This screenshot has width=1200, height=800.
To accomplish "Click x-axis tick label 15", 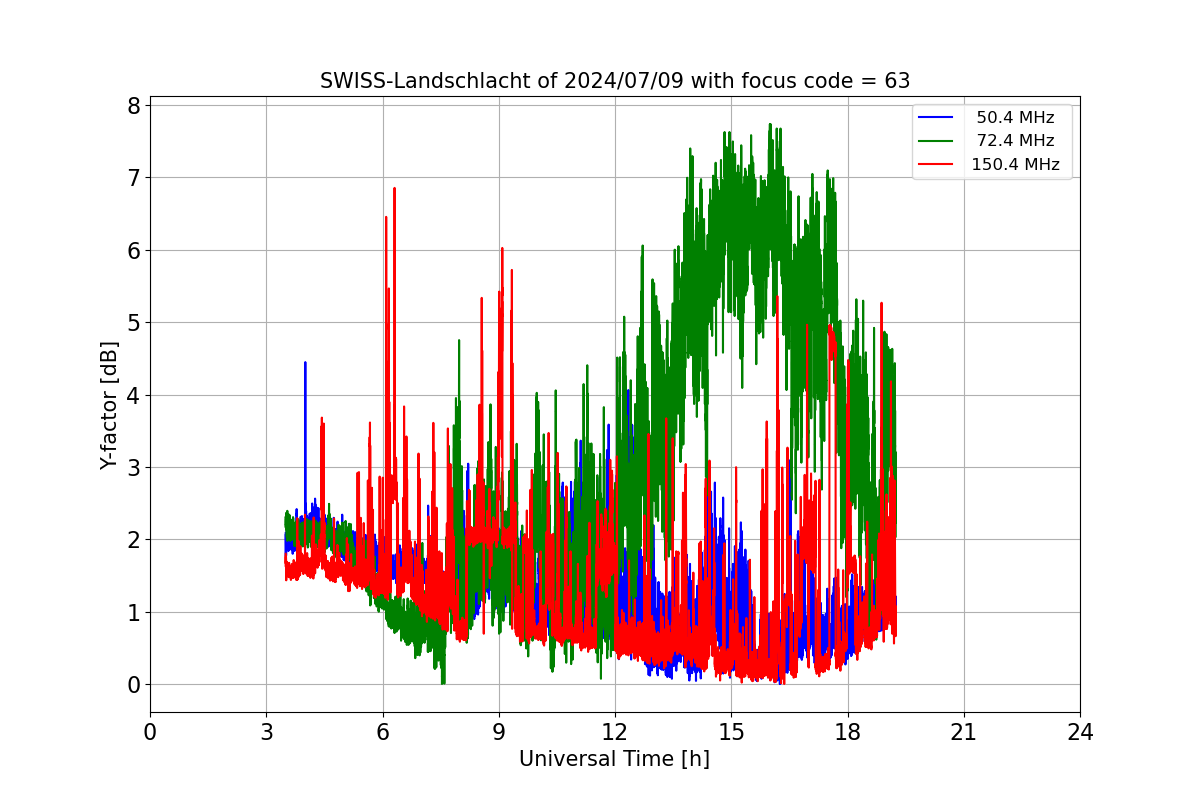I will tap(731, 733).
